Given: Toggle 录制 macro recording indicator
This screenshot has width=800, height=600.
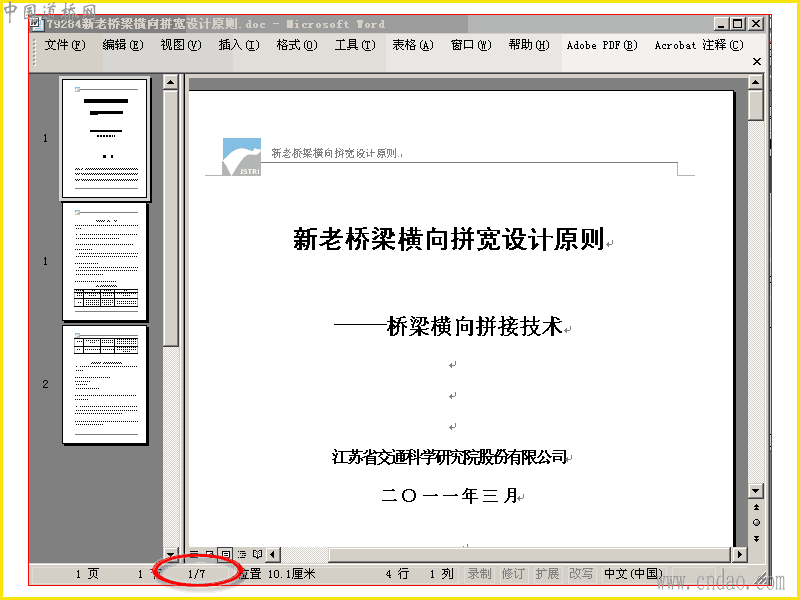Looking at the screenshot, I should click(x=479, y=574).
